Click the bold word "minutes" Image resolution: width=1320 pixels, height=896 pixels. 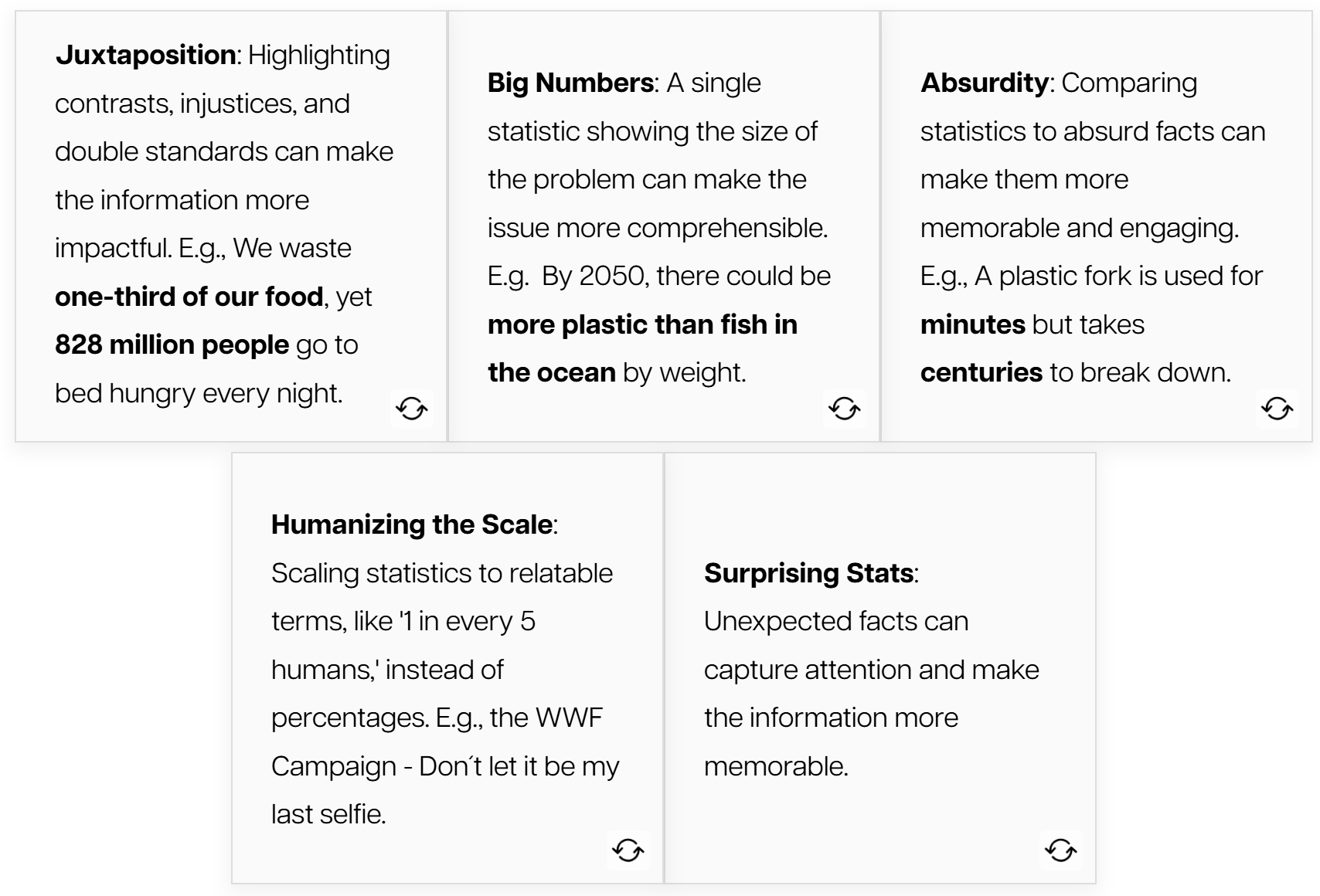972,324
